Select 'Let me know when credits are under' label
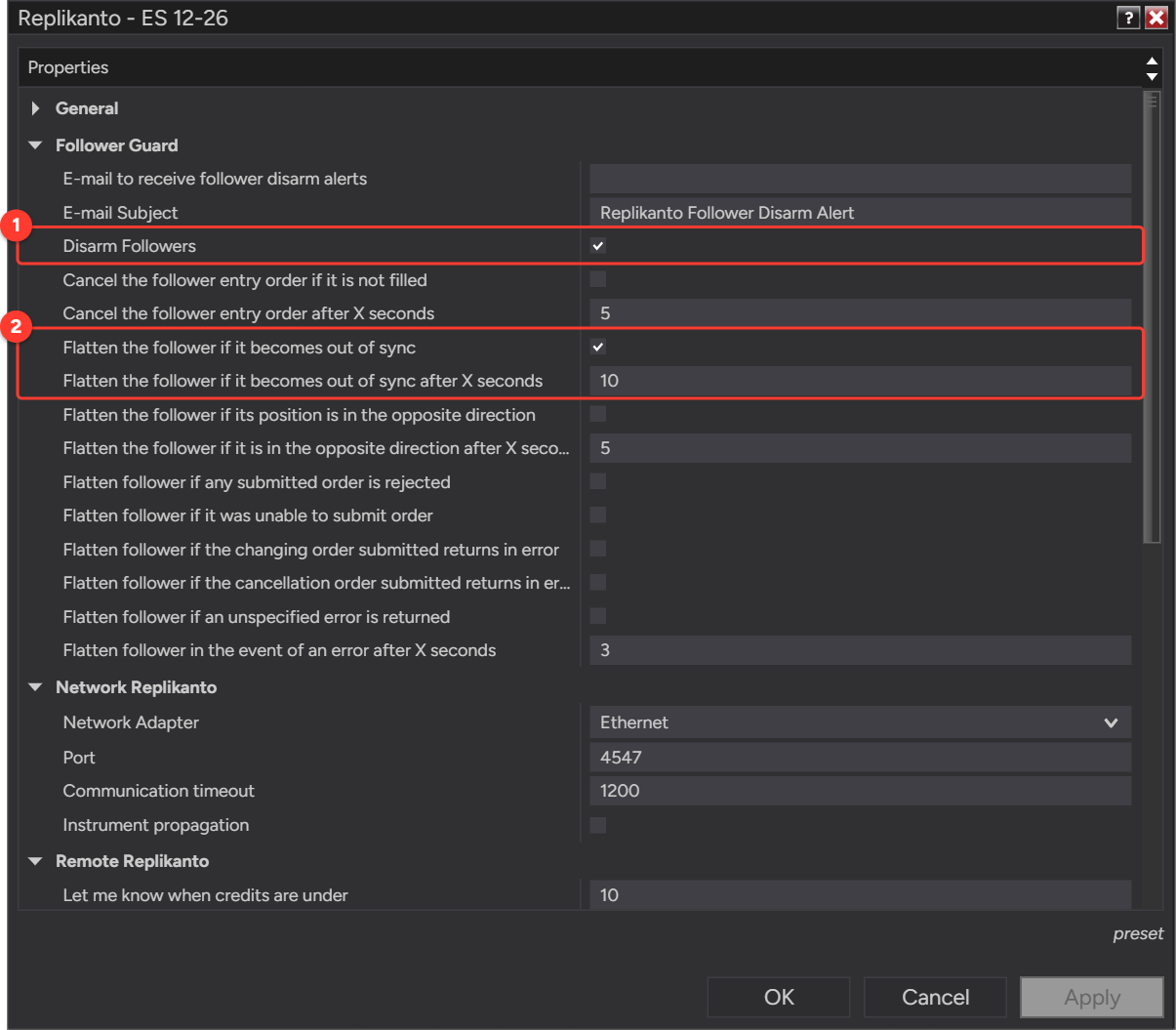 tap(205, 895)
